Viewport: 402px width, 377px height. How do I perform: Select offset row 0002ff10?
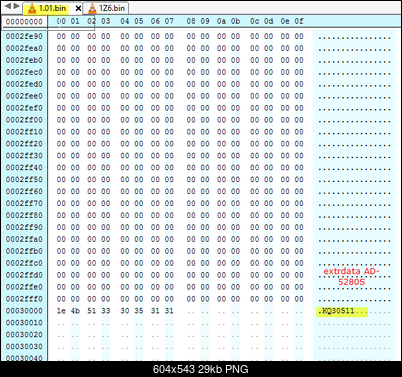coord(24,132)
